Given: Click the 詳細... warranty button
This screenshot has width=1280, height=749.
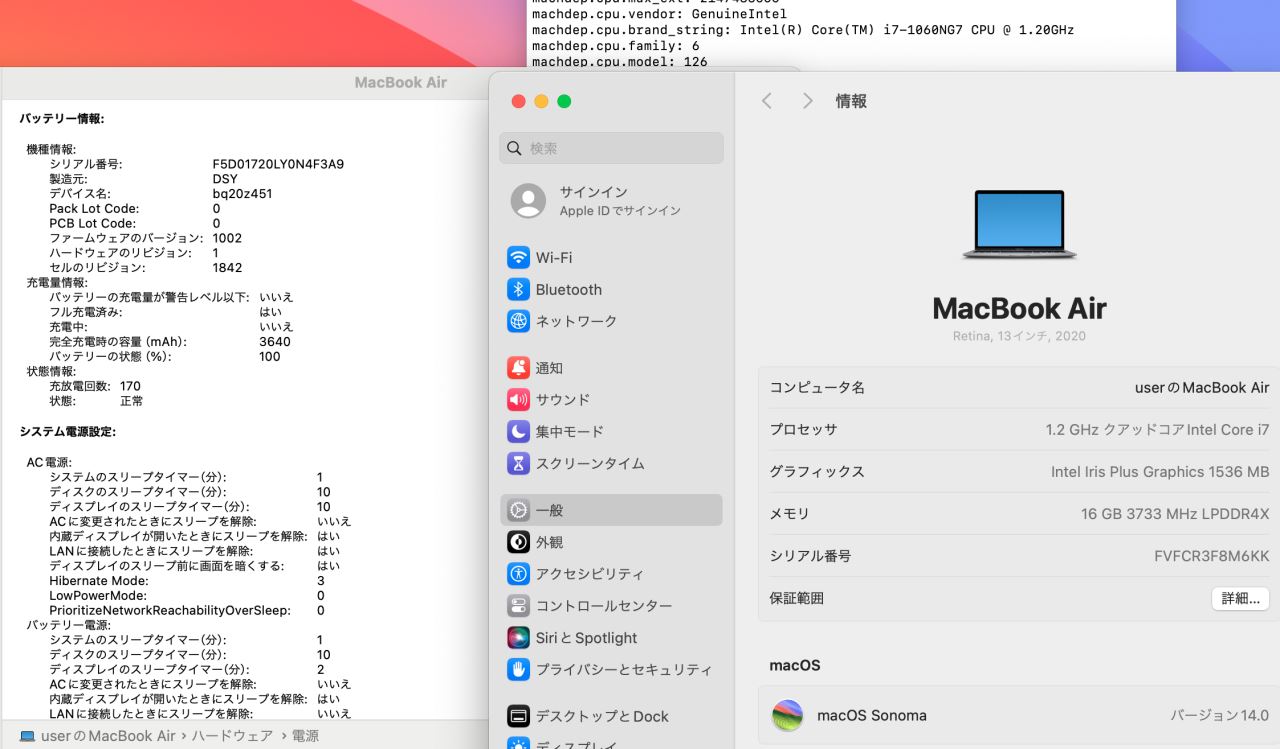Looking at the screenshot, I should point(1241,598).
